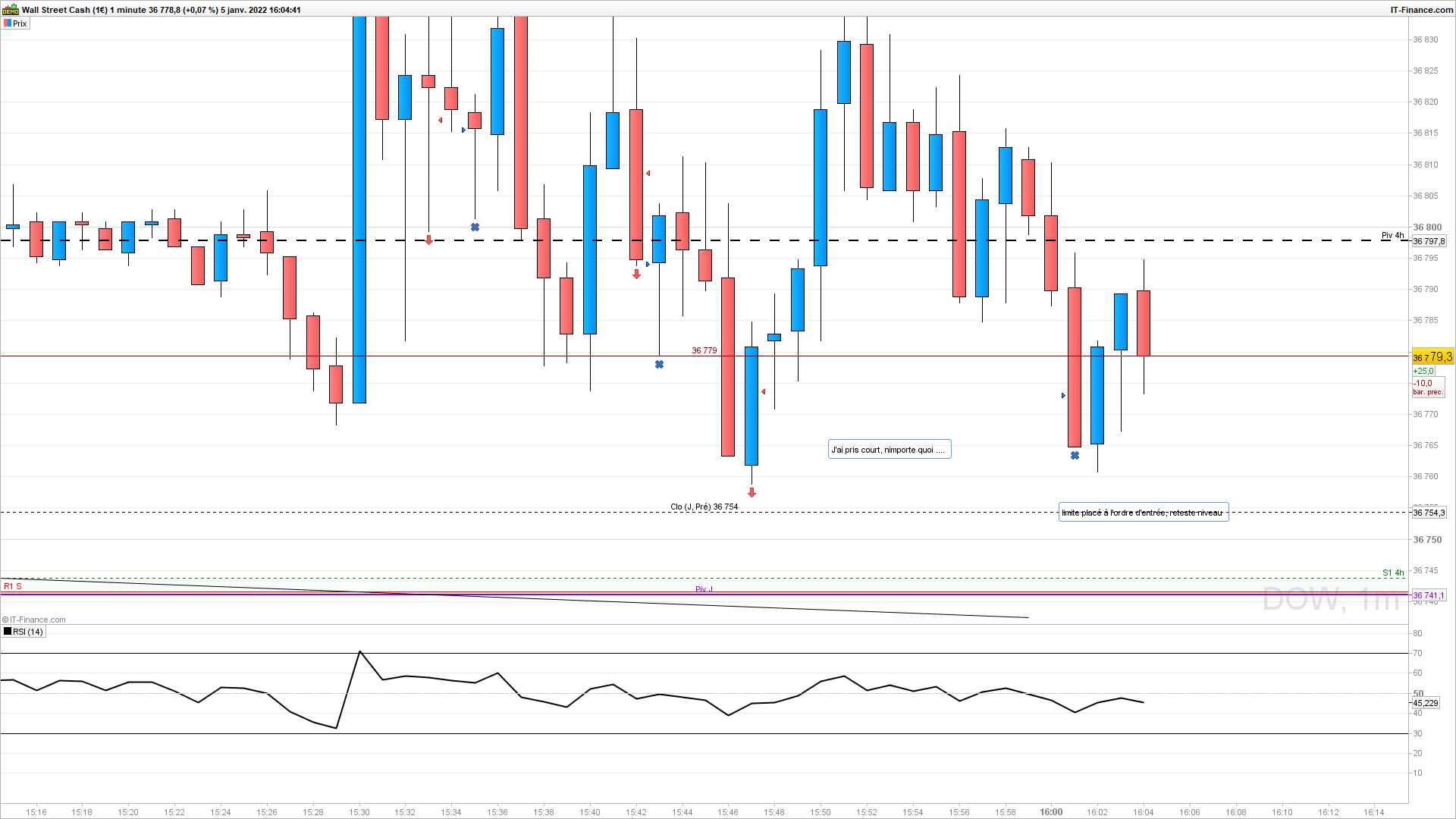Click the 36 797,8 Piv 4h price label
Screen dimensions: 1456x819
click(1429, 241)
